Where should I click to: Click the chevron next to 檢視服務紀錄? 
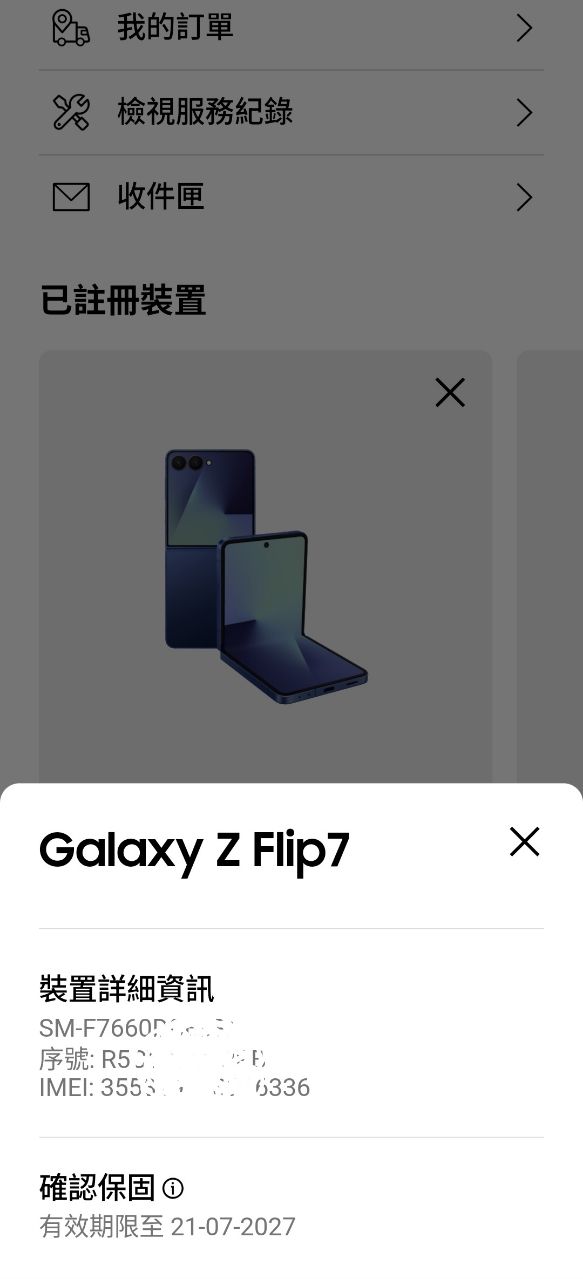524,113
